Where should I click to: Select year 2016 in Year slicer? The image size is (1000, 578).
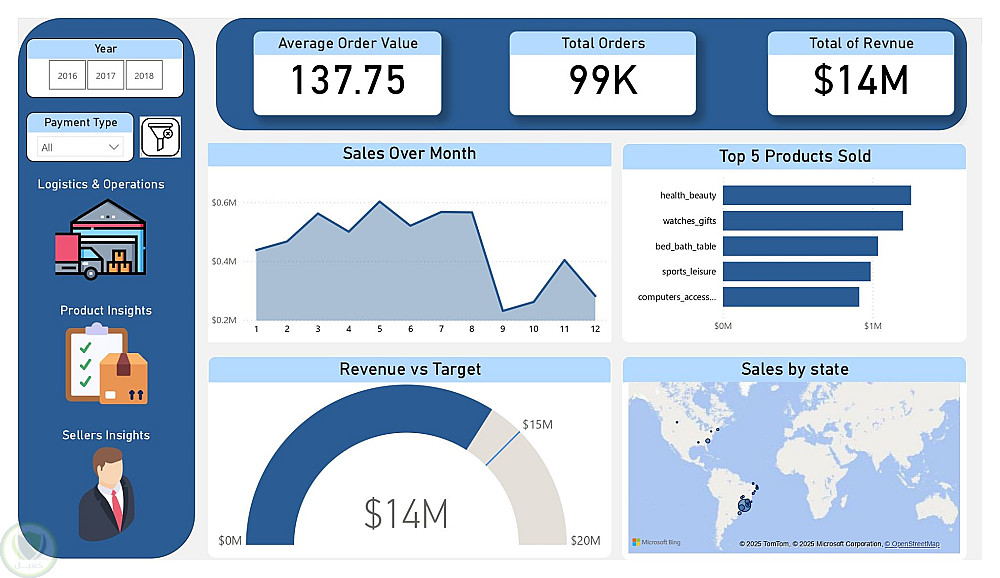(67, 75)
